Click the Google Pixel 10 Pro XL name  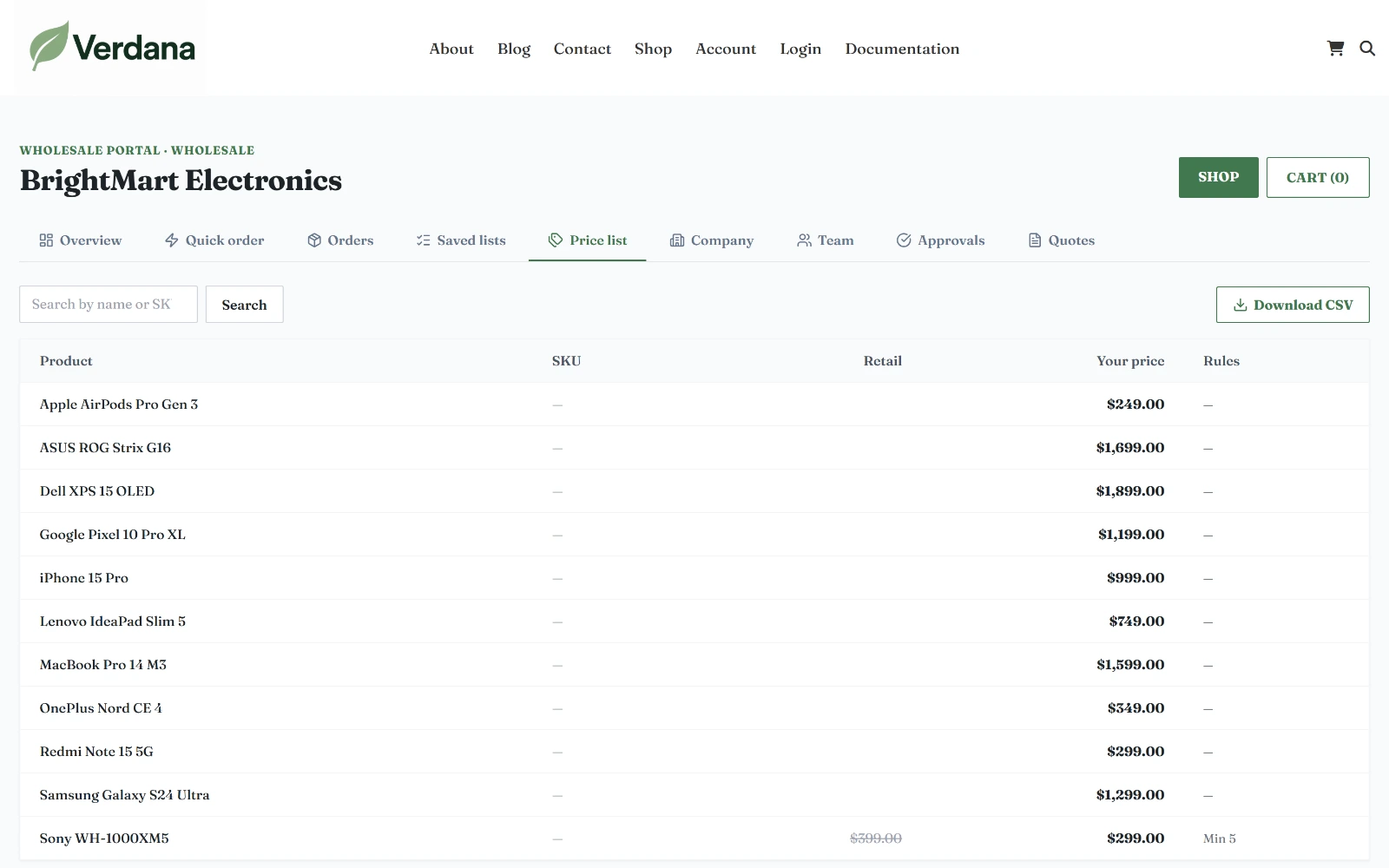click(113, 535)
